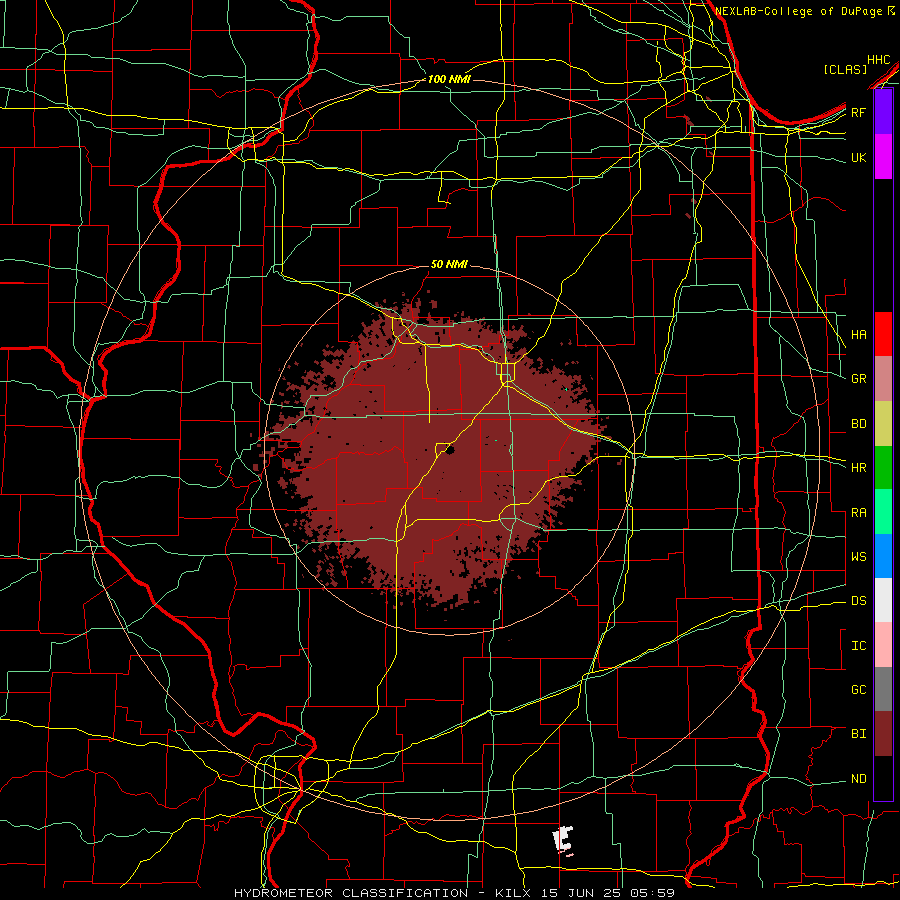Click the Hydrometeor Classification KILX timestamp caption
Image resolution: width=900 pixels, height=900 pixels.
pyautogui.click(x=454, y=893)
